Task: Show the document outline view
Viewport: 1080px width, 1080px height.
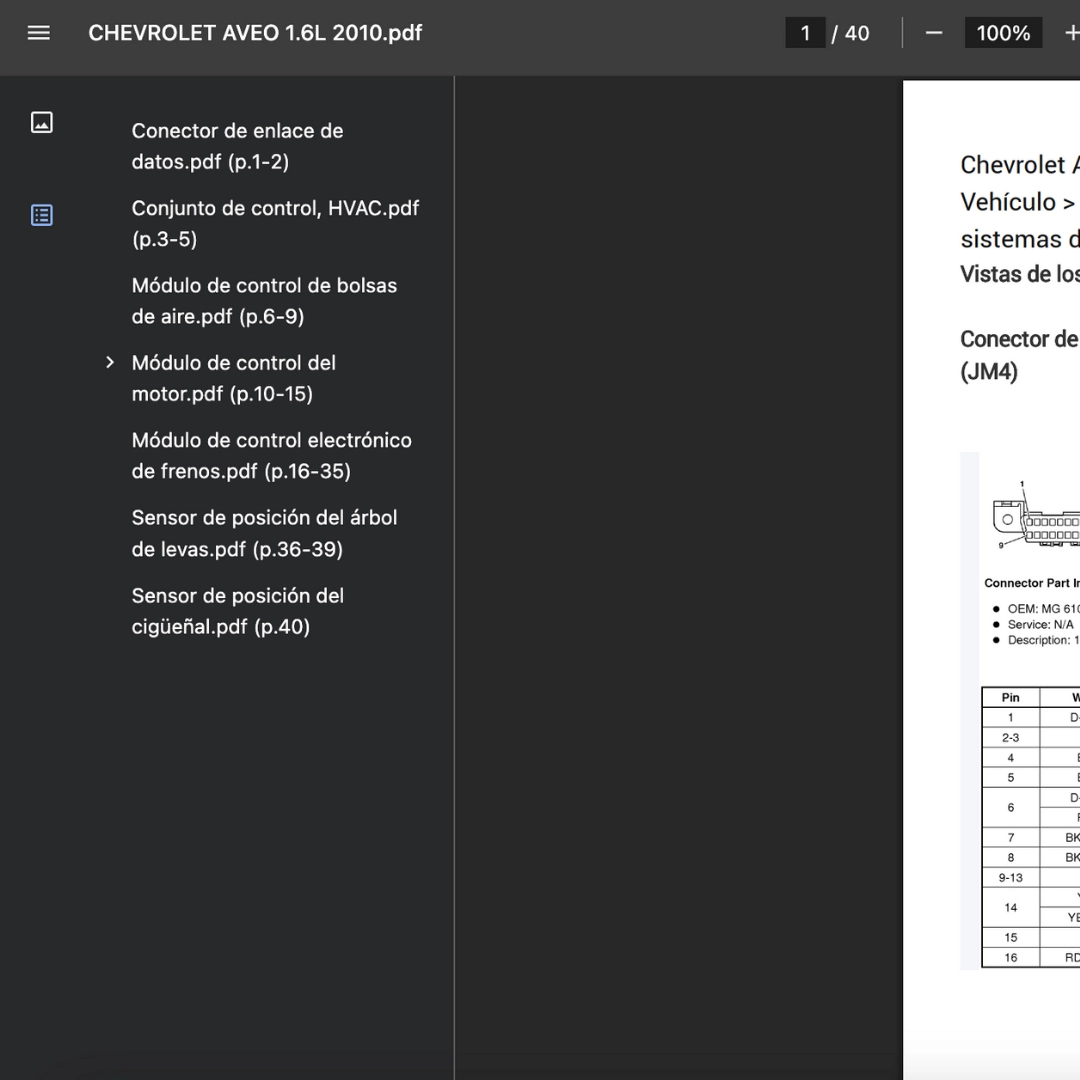Action: (42, 215)
